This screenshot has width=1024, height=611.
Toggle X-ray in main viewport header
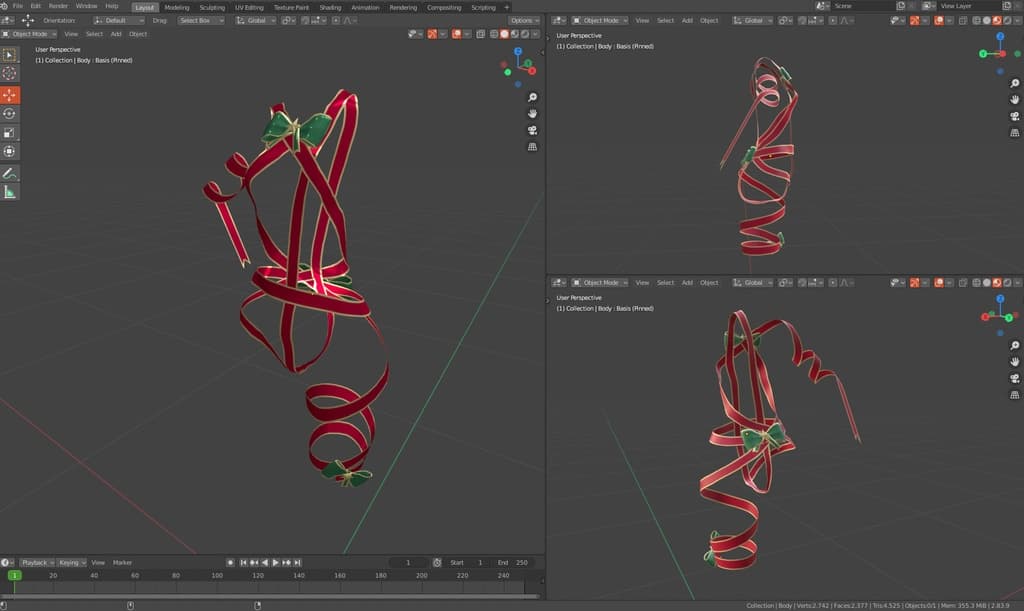point(480,34)
